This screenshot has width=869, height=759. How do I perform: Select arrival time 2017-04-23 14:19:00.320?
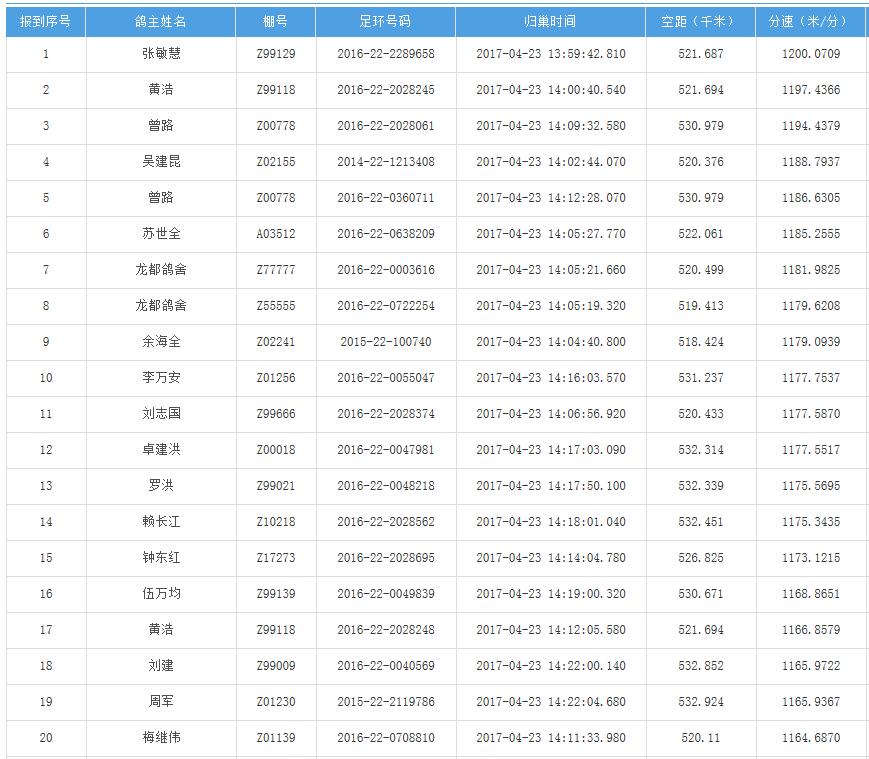point(550,594)
